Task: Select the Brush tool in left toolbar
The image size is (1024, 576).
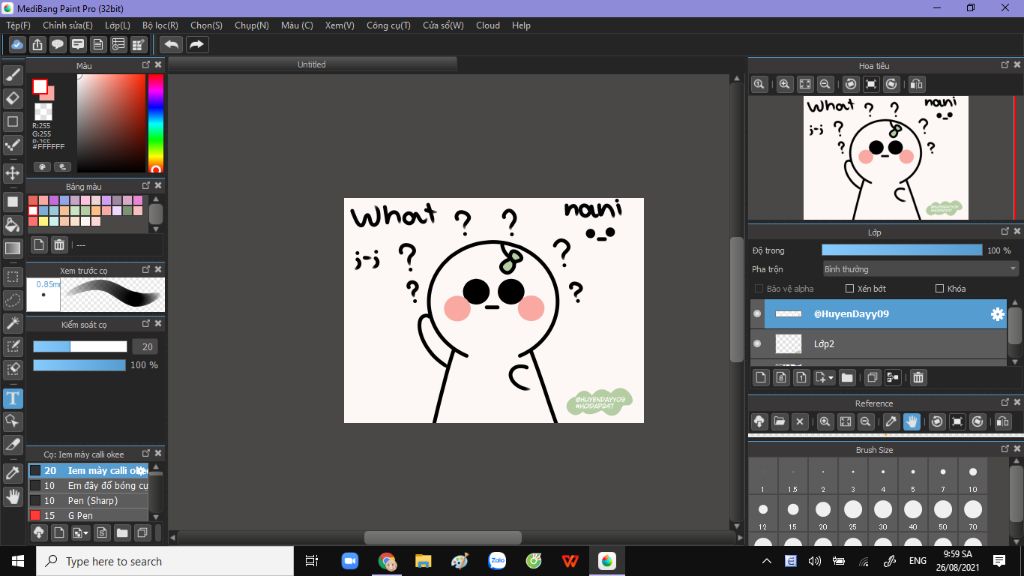Action: click(12, 75)
